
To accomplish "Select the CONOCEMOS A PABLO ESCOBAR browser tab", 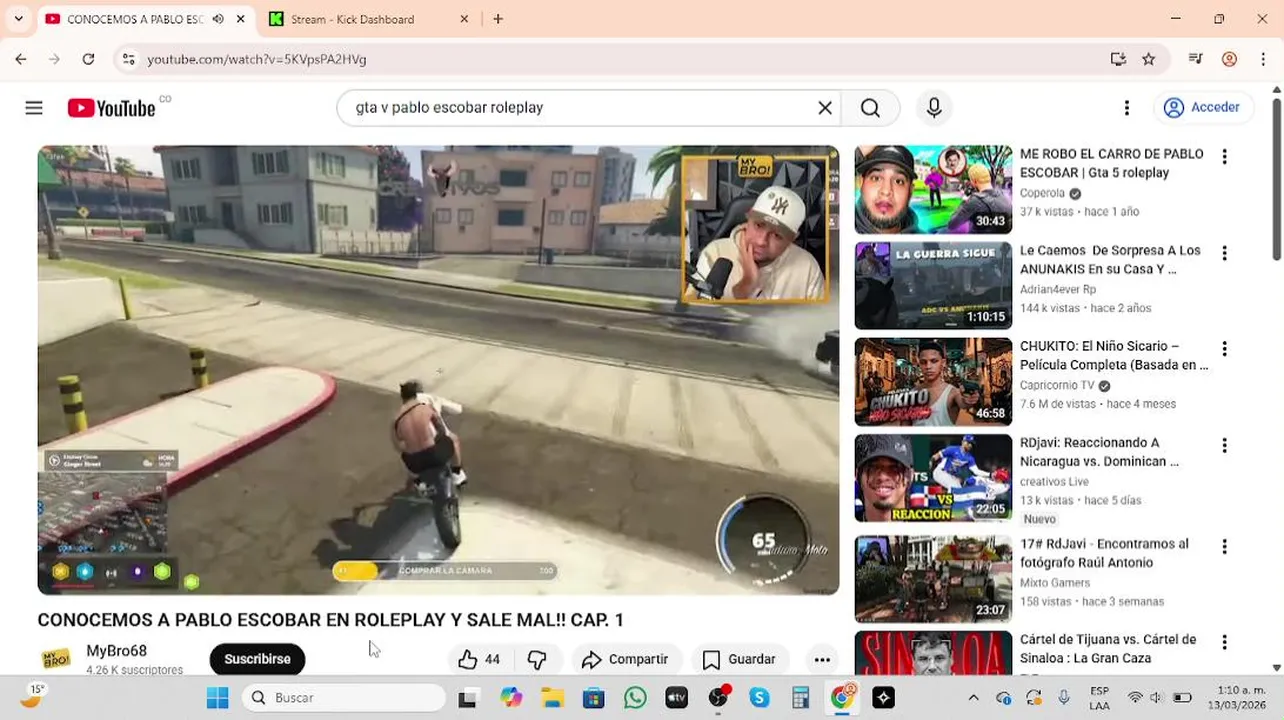I will click(135, 19).
